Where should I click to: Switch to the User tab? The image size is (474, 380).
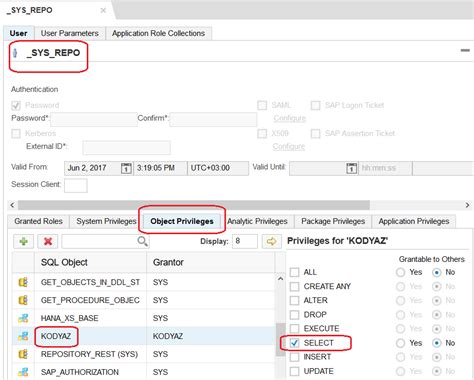(19, 33)
